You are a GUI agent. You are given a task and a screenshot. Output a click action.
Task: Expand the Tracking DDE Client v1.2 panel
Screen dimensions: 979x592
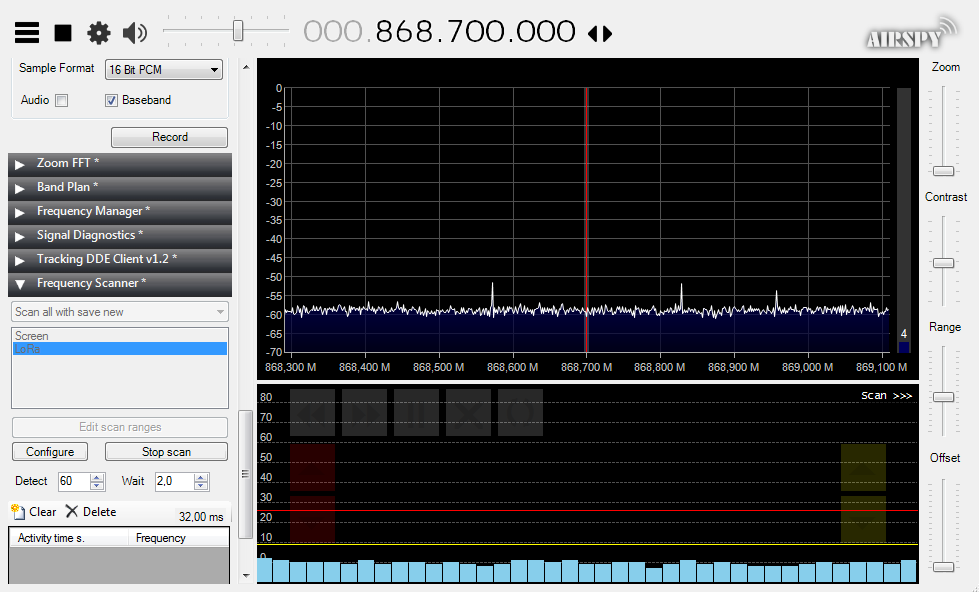pos(120,259)
